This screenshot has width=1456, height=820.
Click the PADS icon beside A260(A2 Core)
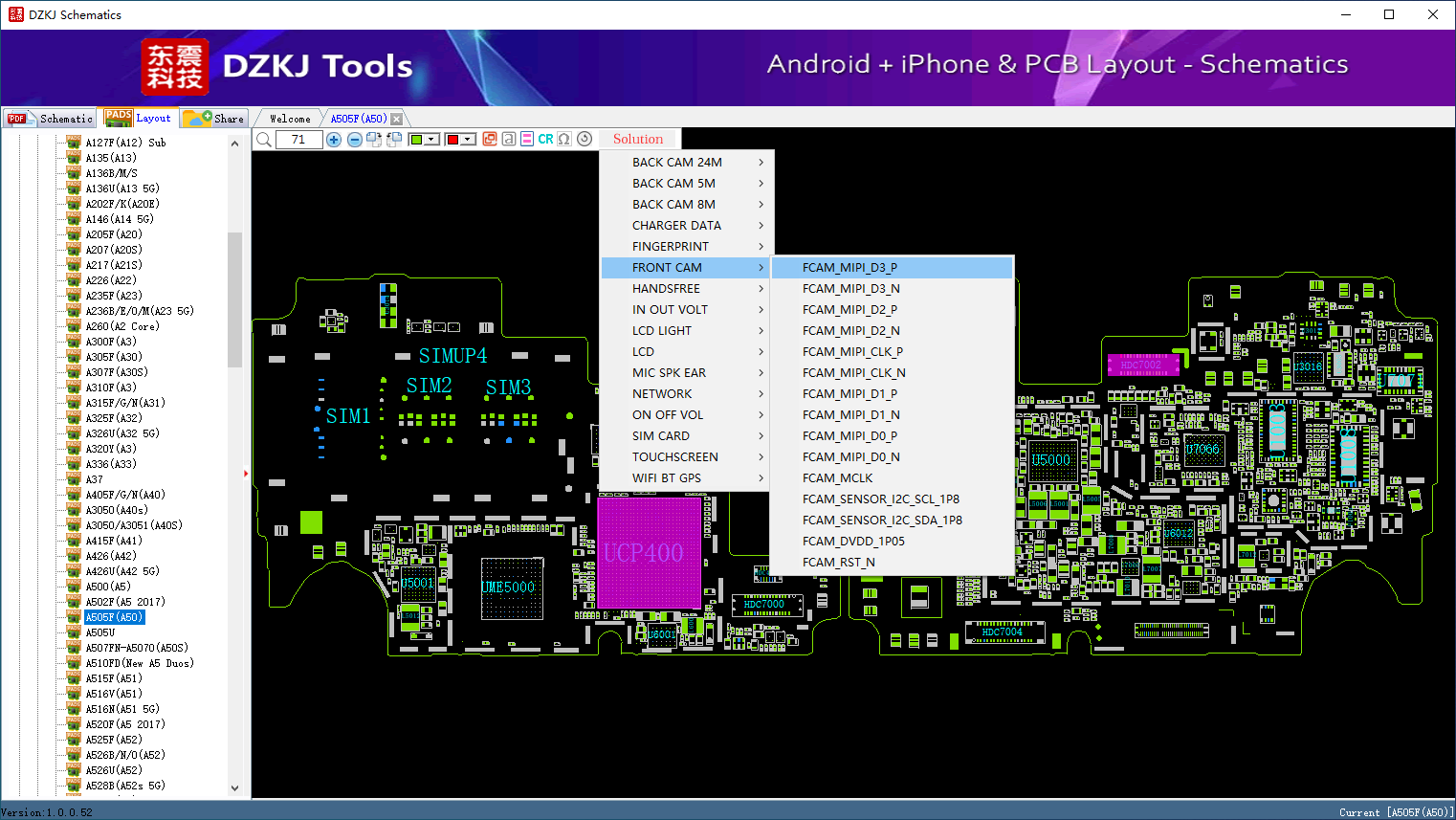tap(74, 326)
